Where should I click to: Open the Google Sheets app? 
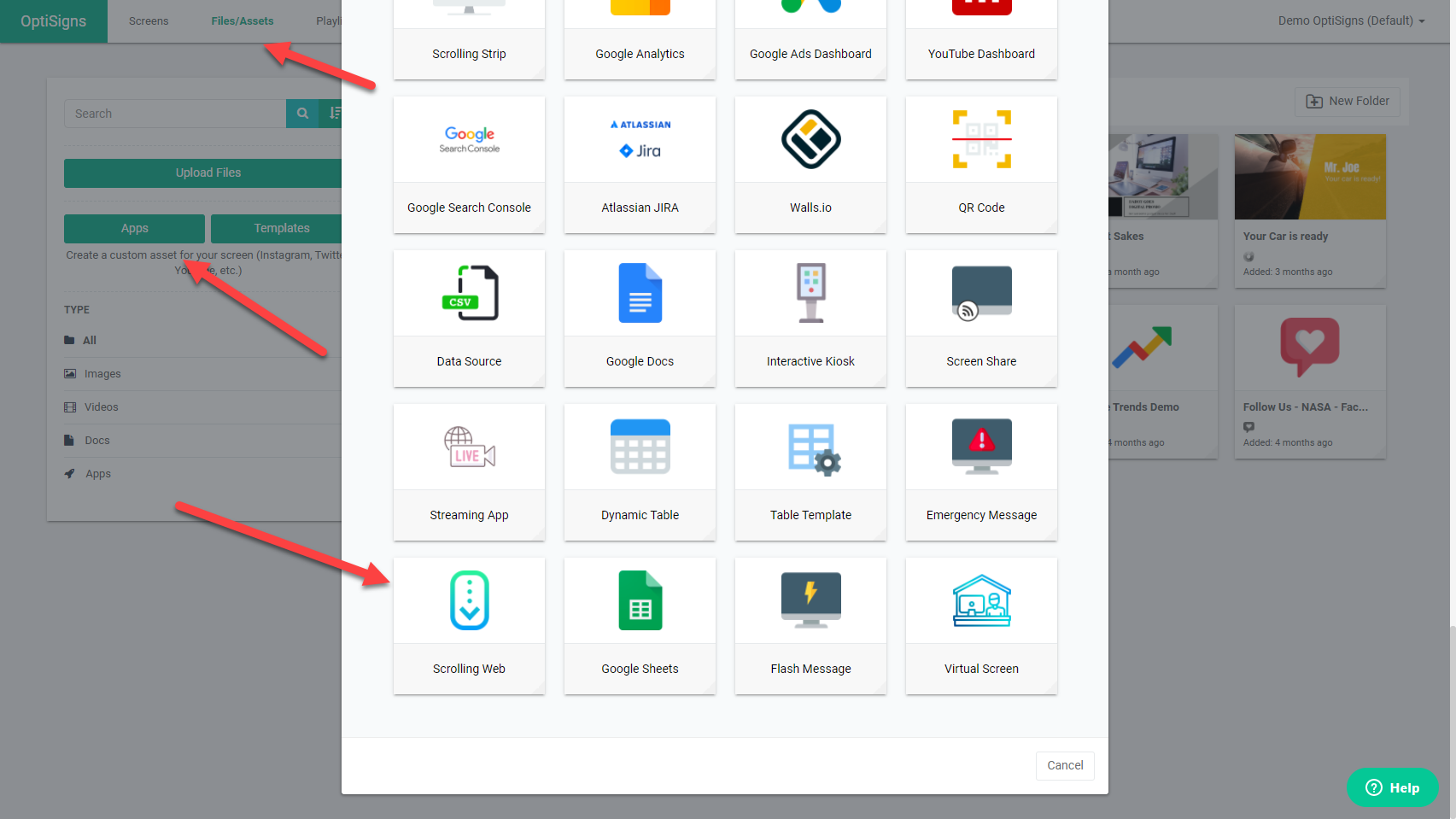coord(640,626)
